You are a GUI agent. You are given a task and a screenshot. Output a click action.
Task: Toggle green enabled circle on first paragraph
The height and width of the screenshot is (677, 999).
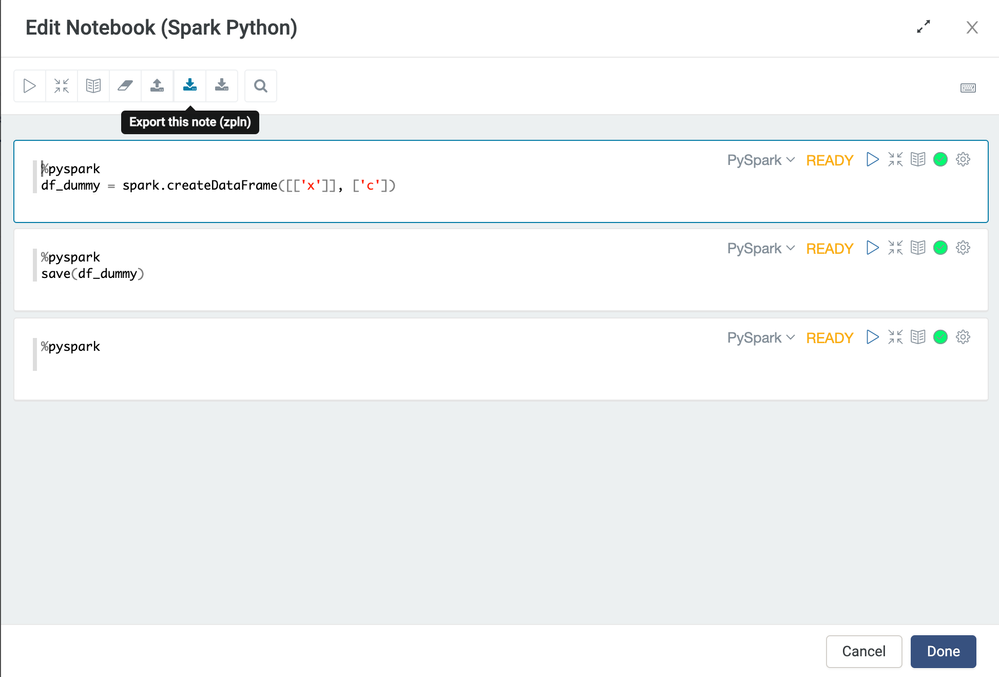click(940, 159)
